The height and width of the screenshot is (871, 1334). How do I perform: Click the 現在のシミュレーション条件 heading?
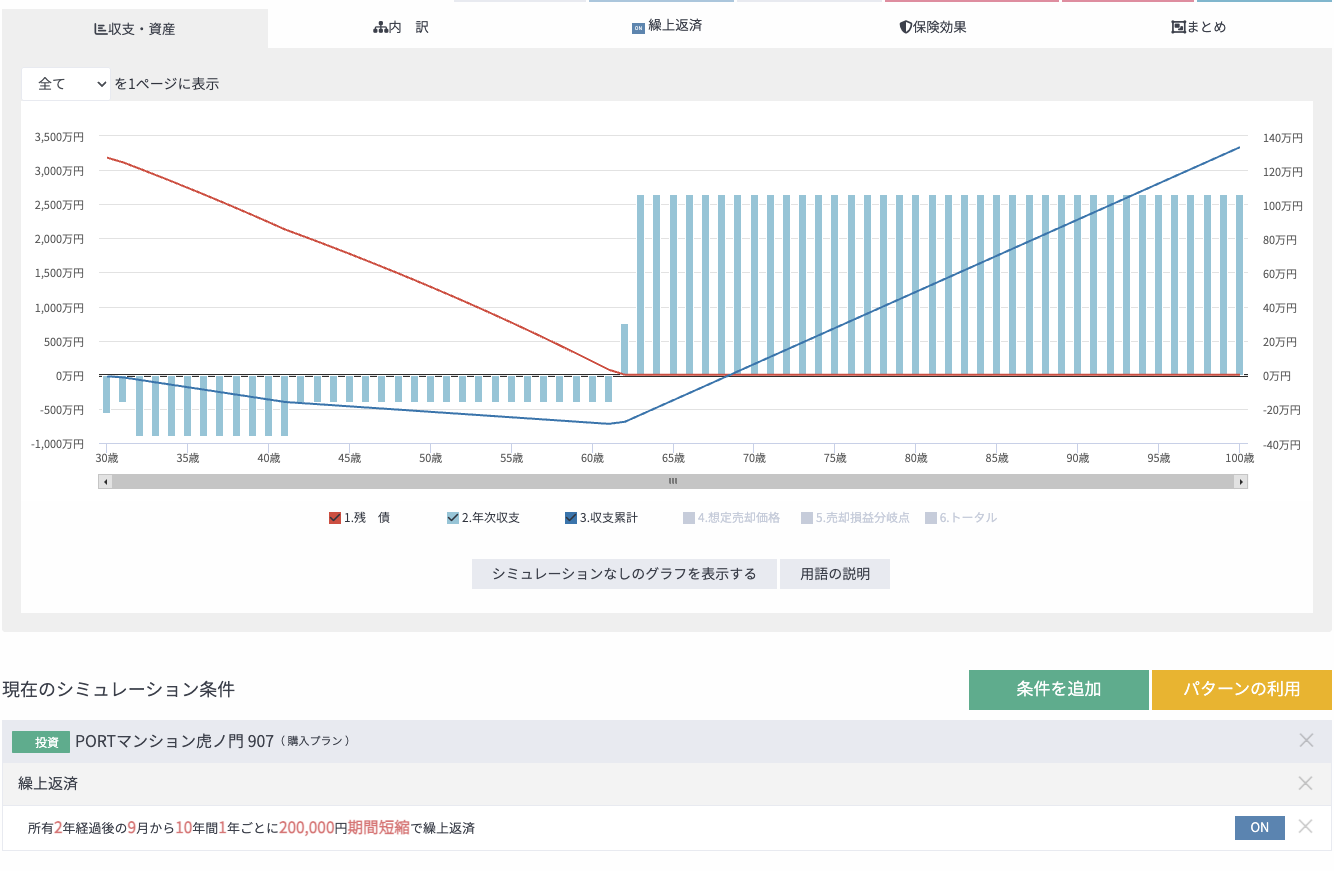(118, 690)
